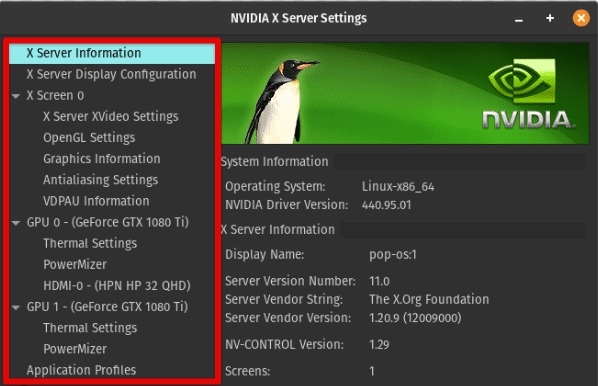Click the window title NVIDIA X Server Settings
The image size is (598, 386).
tap(299, 18)
